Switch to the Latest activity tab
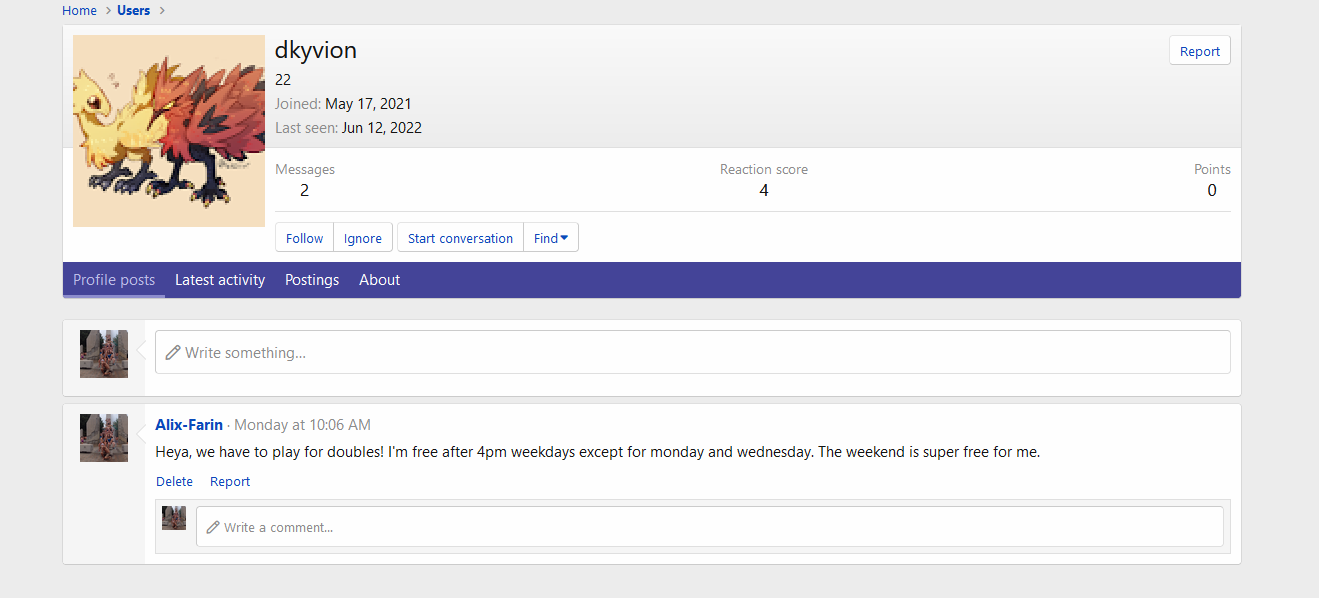1319x598 pixels. (220, 280)
